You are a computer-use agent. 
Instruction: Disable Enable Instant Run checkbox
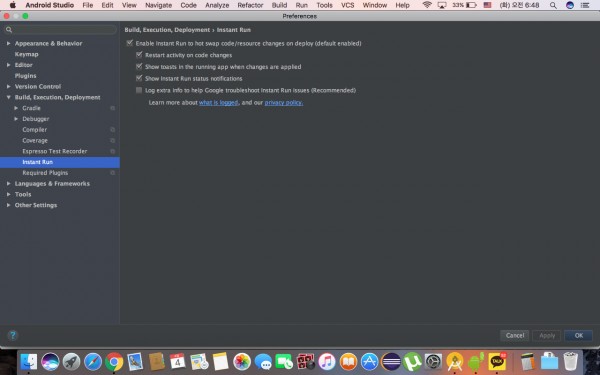(x=130, y=43)
